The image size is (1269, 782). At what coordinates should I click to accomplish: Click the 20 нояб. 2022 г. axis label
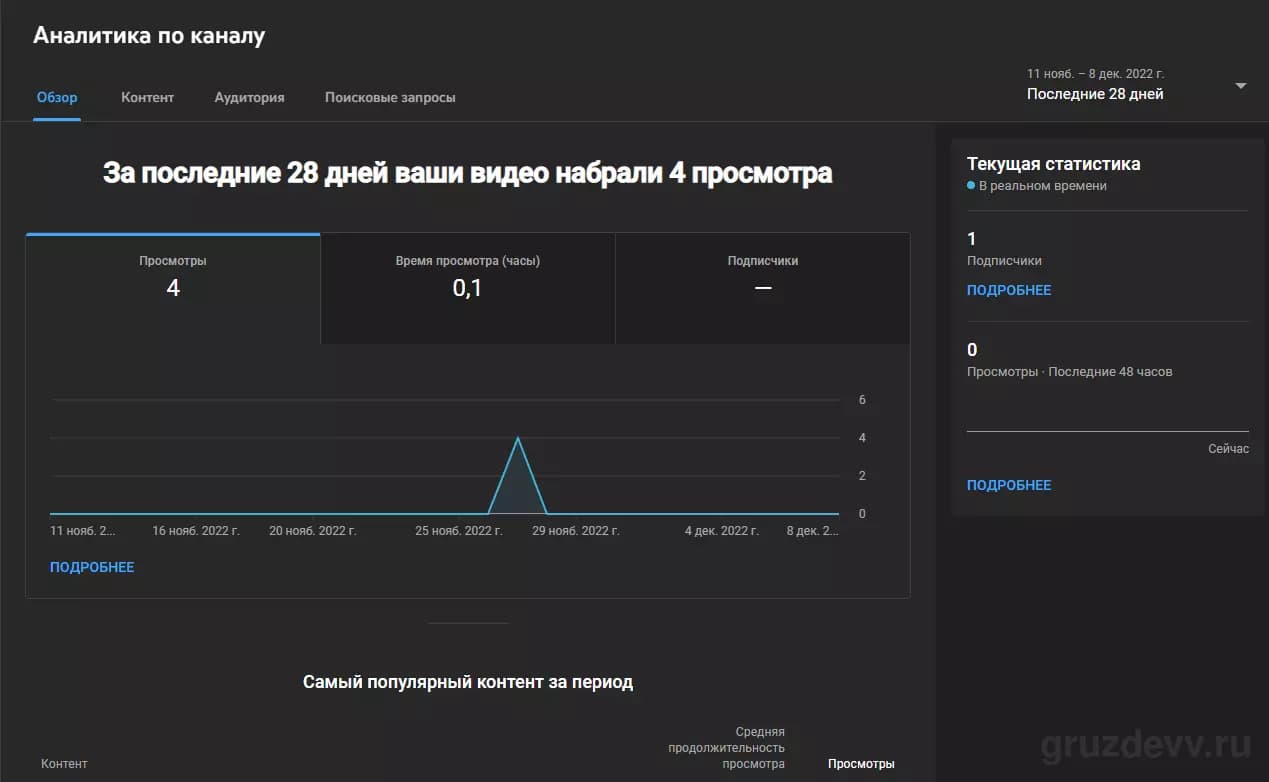coord(313,531)
